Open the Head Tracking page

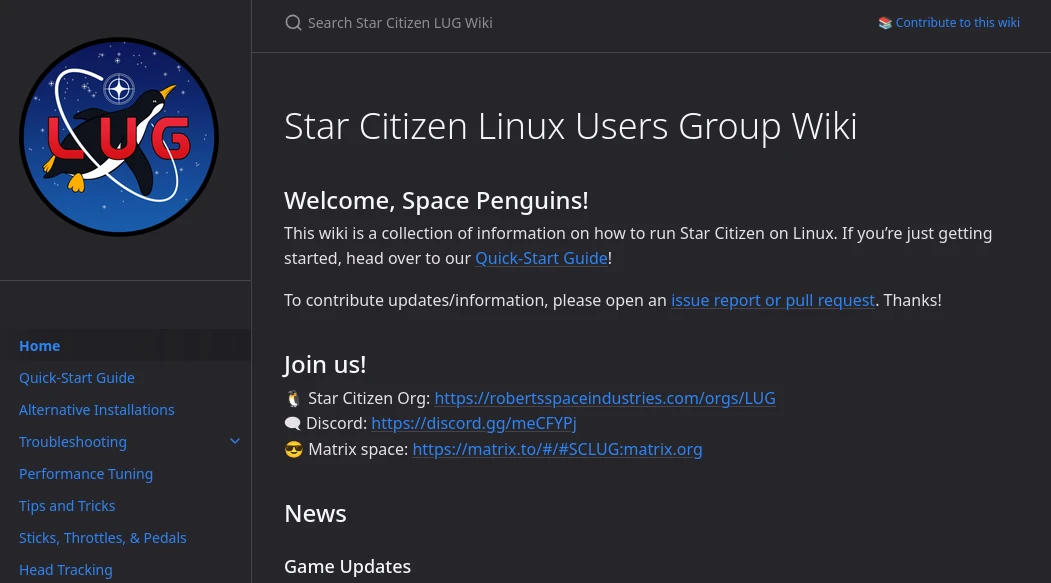[x=66, y=570]
